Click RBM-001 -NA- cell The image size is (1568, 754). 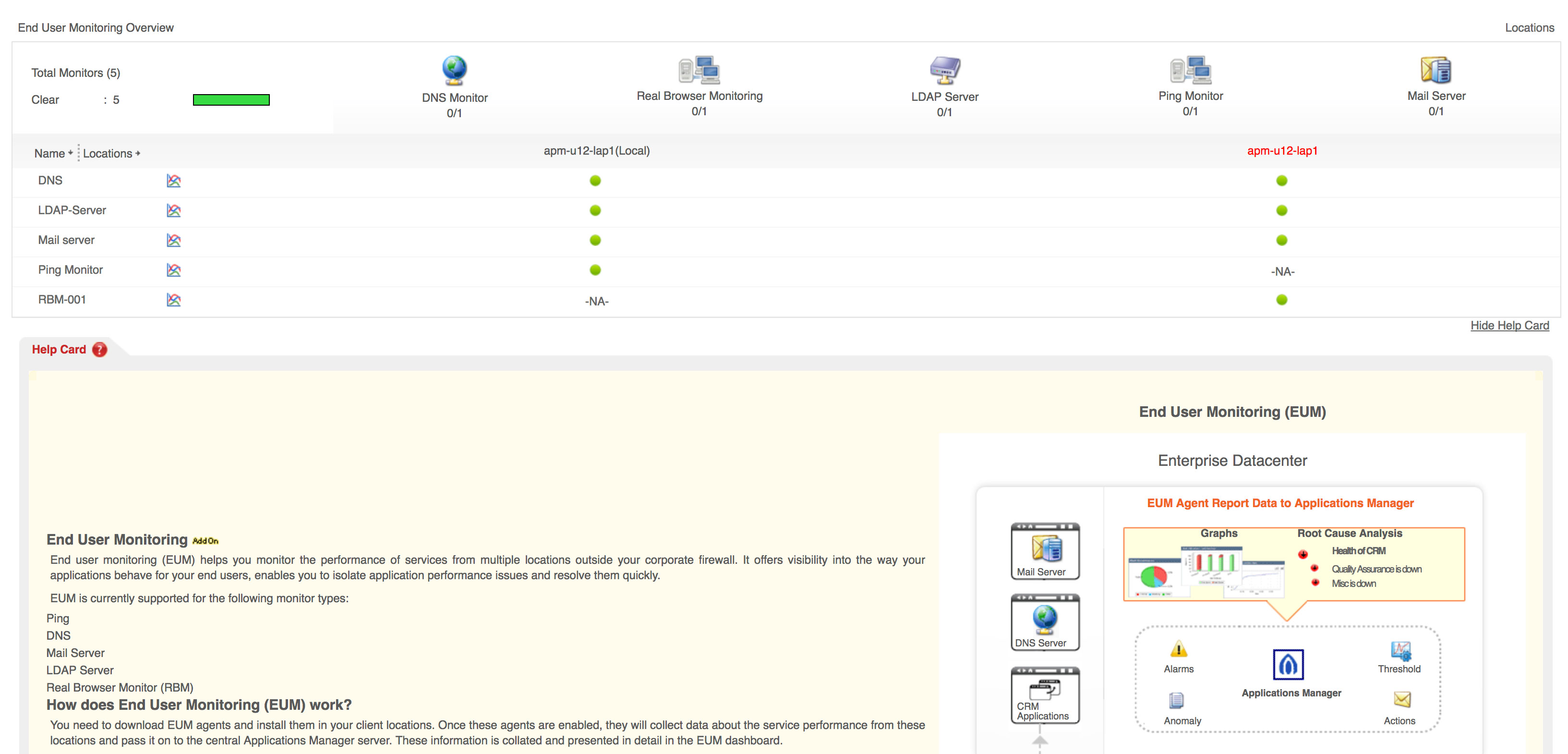596,302
